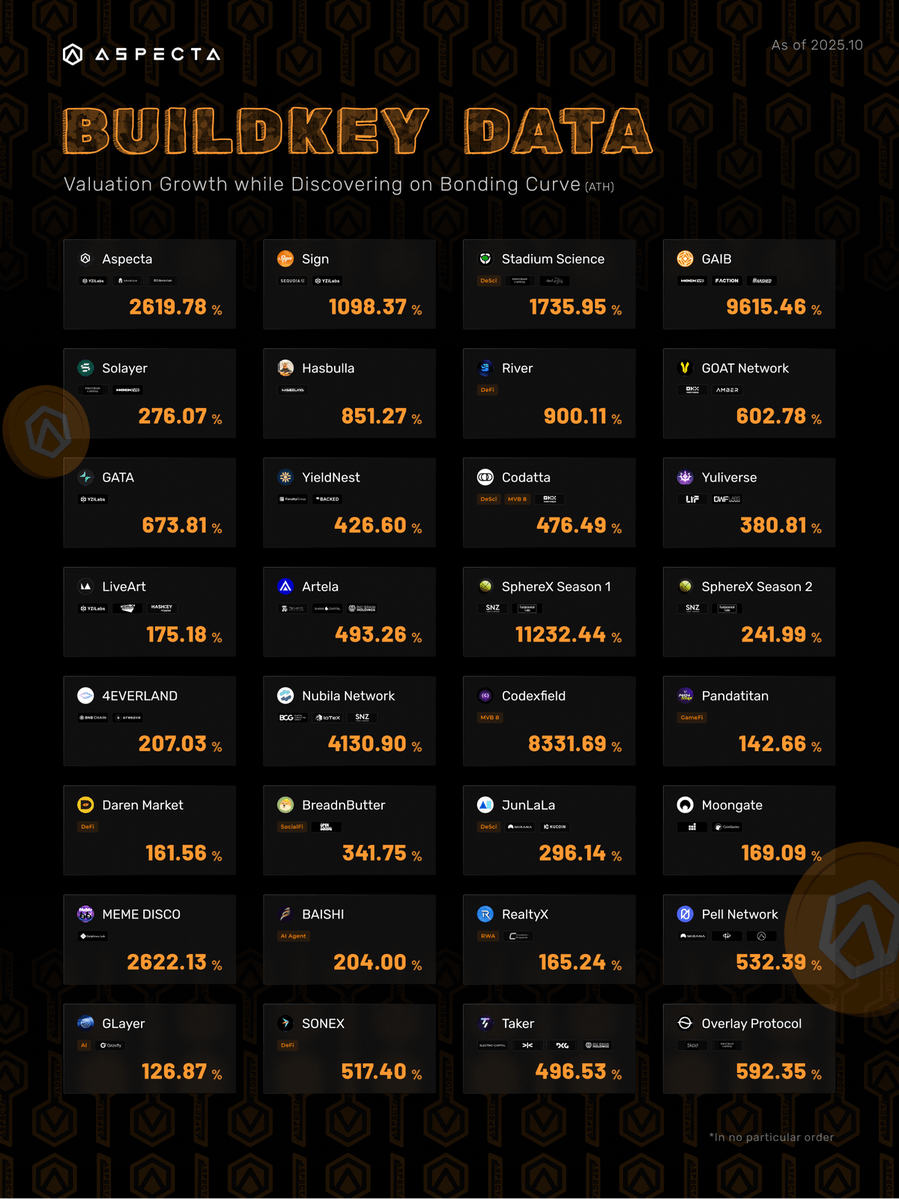
Task: Click the BUILDKEY DATA title
Action: [357, 131]
